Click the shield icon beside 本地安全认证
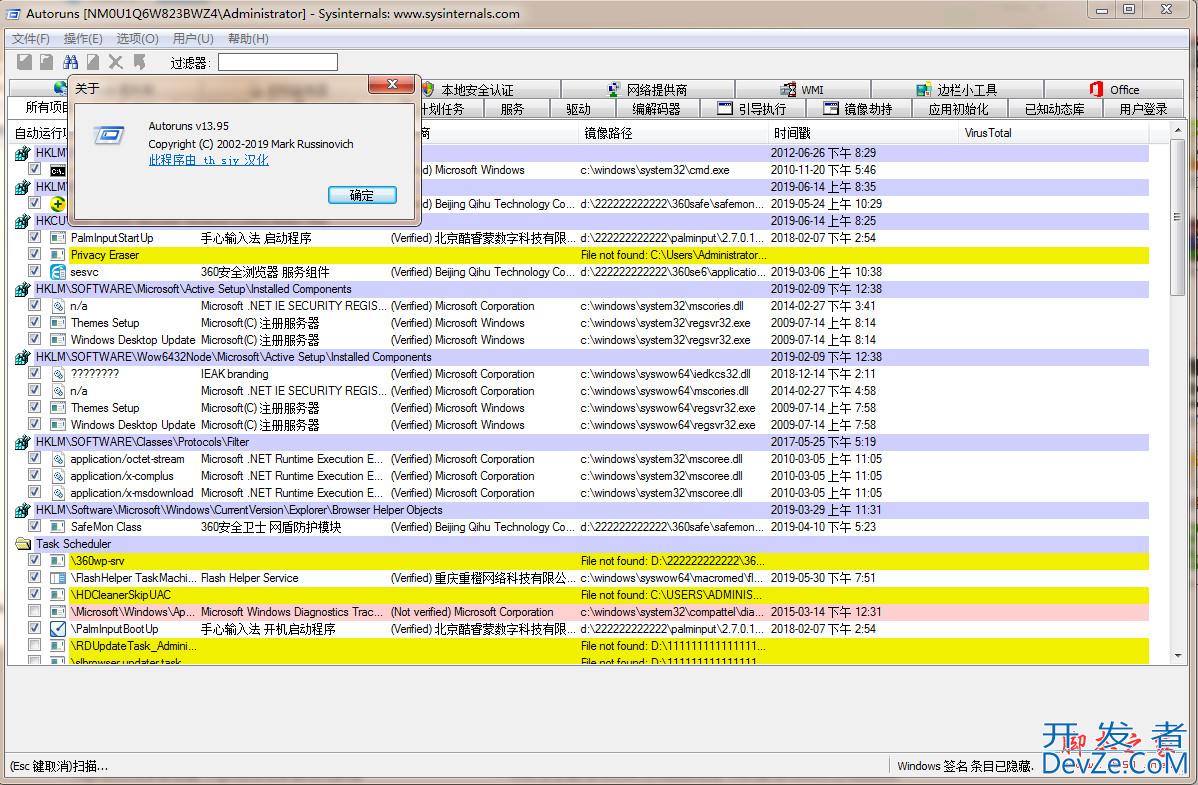 click(428, 89)
